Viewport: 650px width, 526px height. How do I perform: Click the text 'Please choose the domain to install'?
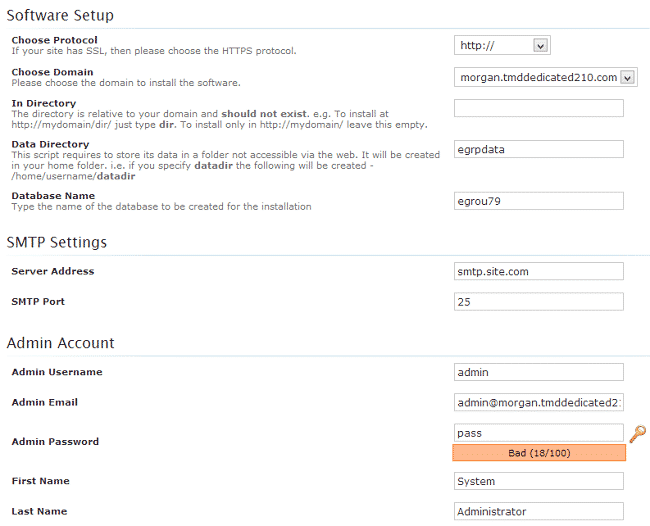126,83
